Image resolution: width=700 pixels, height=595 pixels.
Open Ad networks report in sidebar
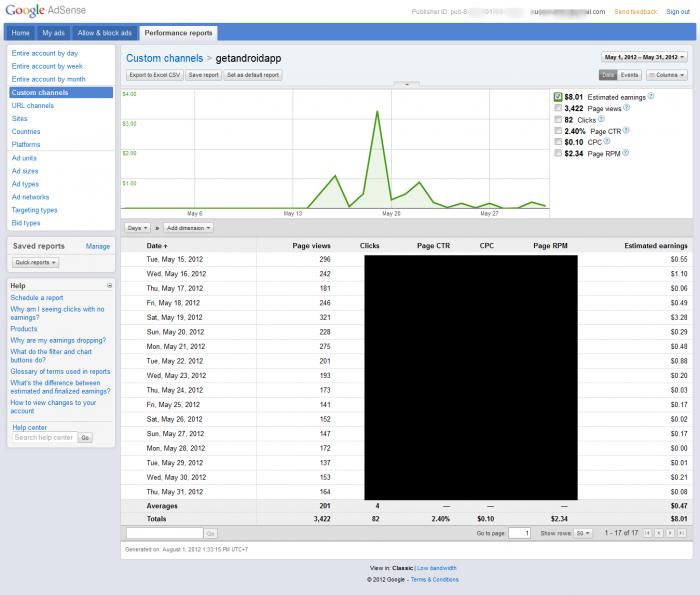pos(30,197)
